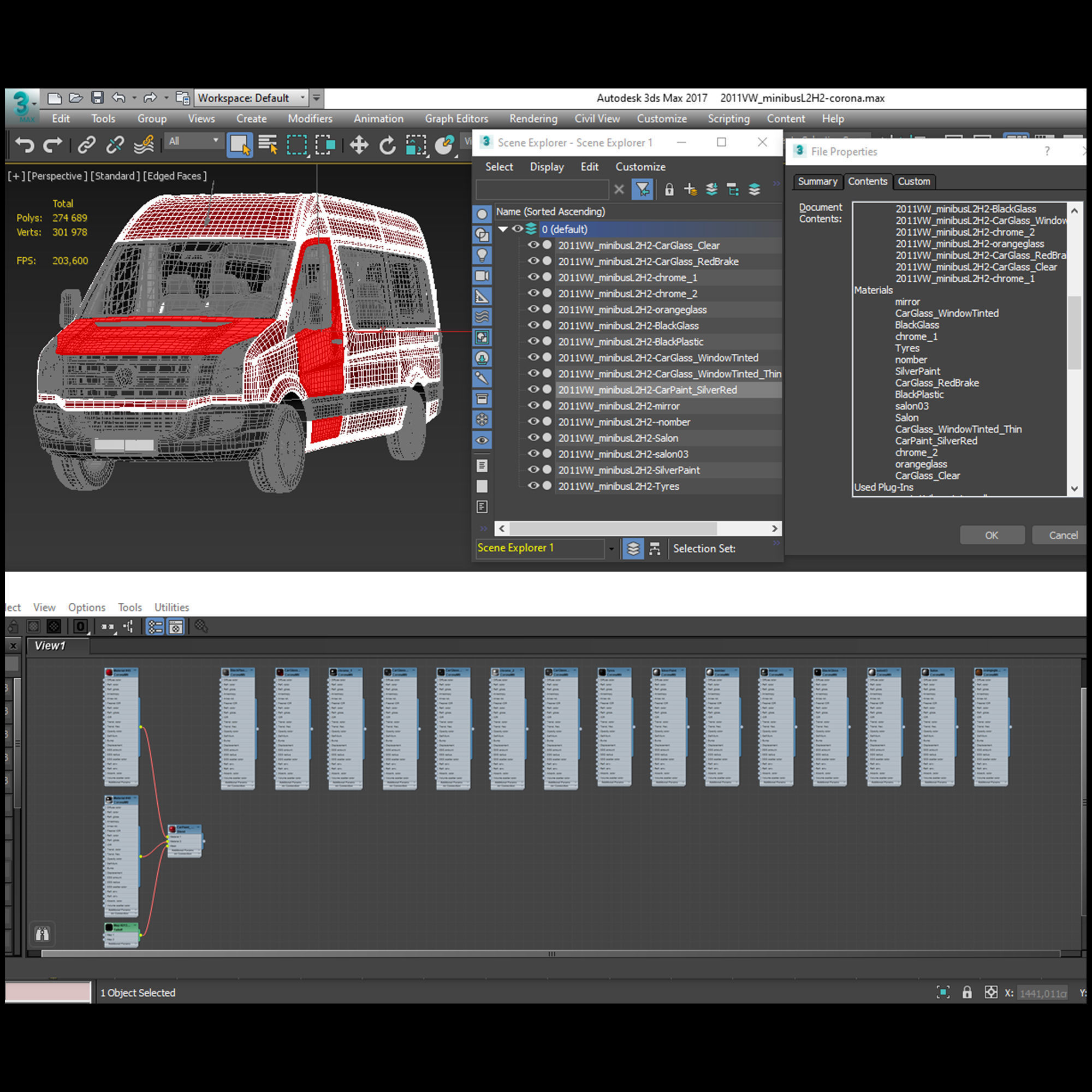The image size is (1092, 1092).
Task: Click the binoculars search icon in material editor
Action: pyautogui.click(x=43, y=934)
